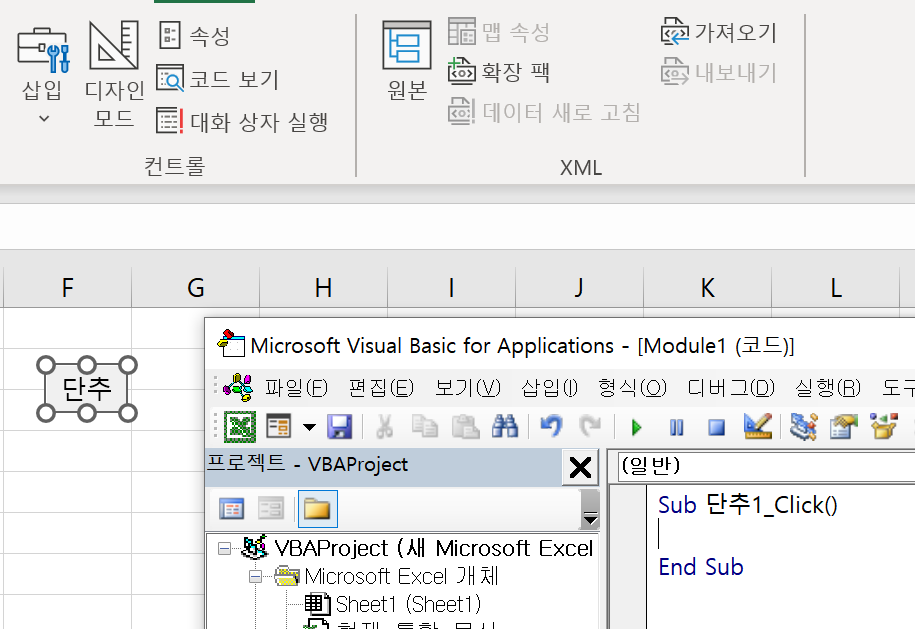Click the Cut scissors icon
915x629 pixels.
(x=384, y=427)
